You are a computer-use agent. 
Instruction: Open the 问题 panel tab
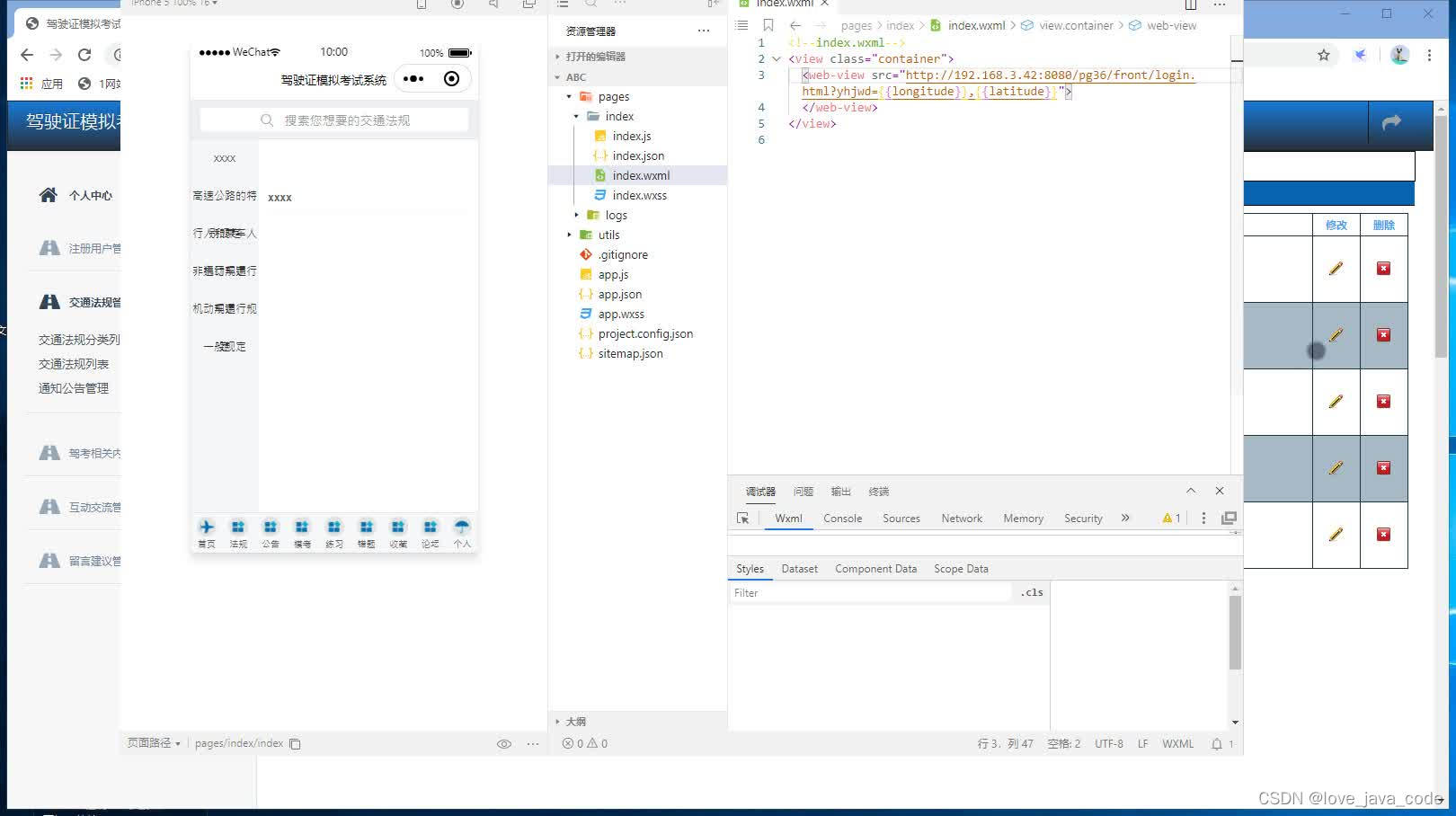[x=803, y=492]
